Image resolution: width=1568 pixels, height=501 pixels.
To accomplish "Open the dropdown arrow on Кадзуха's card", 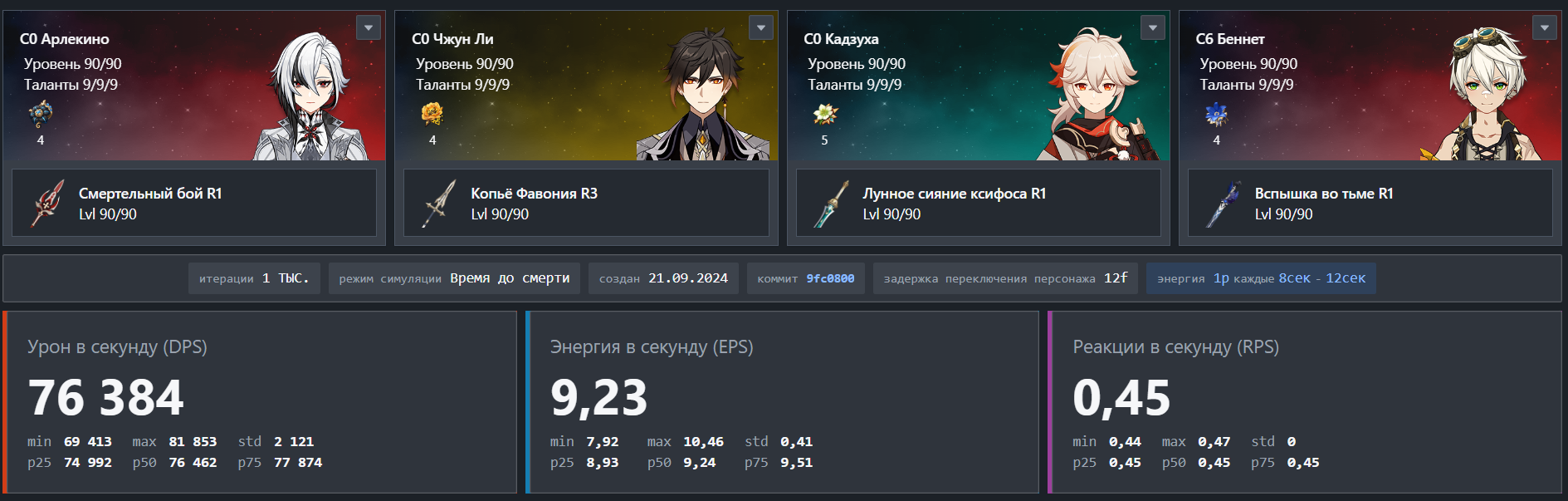I will (1153, 27).
